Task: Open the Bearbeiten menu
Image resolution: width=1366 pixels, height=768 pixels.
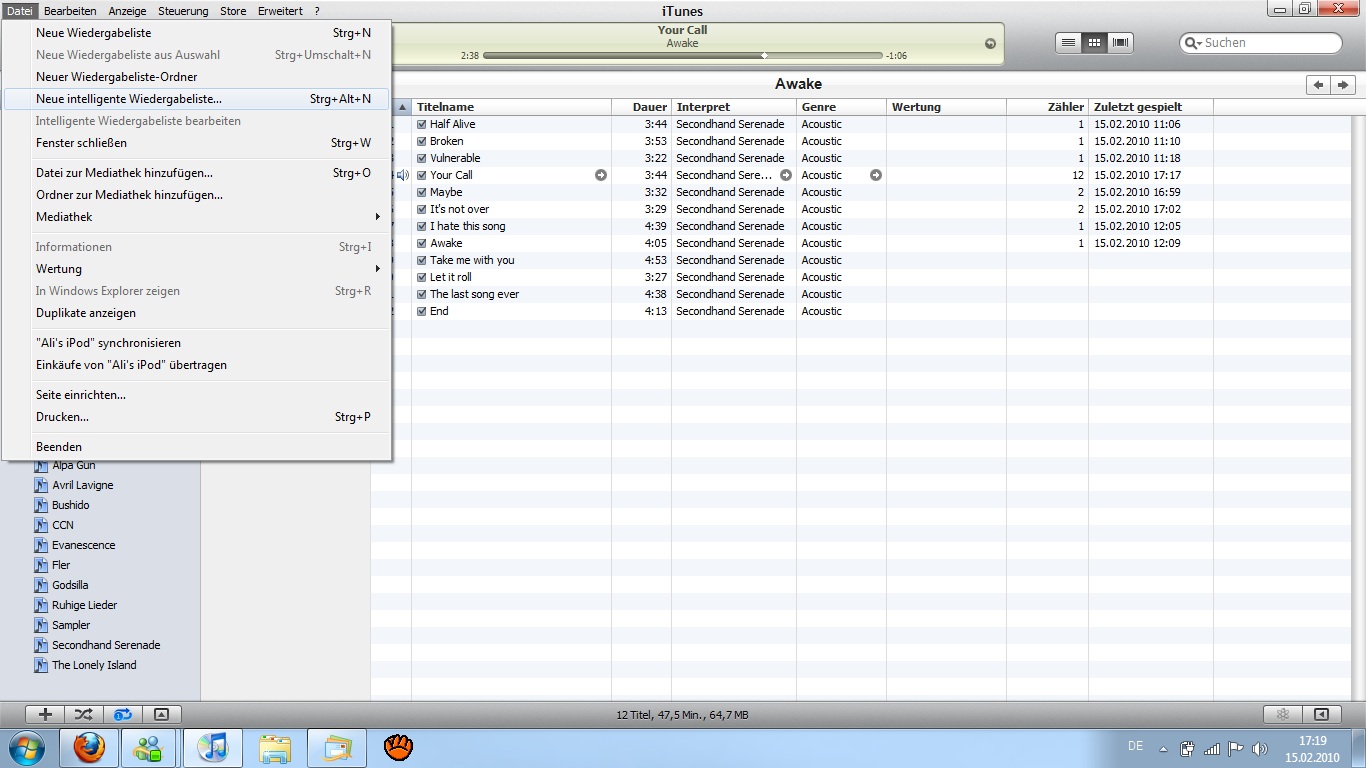Action: tap(70, 11)
